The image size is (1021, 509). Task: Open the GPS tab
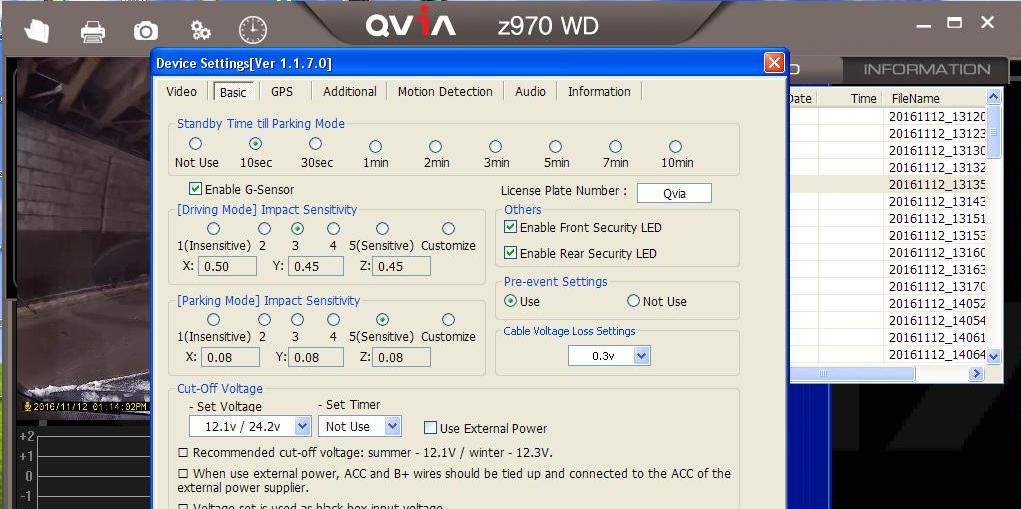[282, 92]
